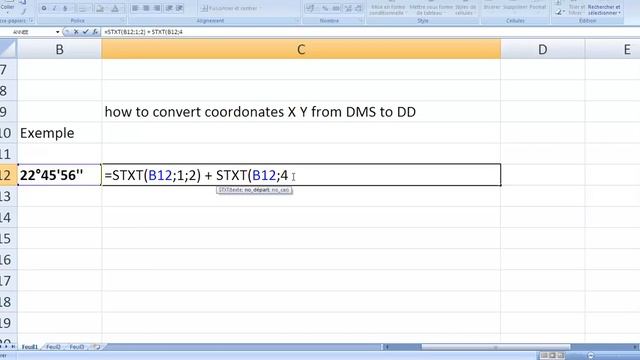
Task: Select column B header
Action: [x=60, y=49]
